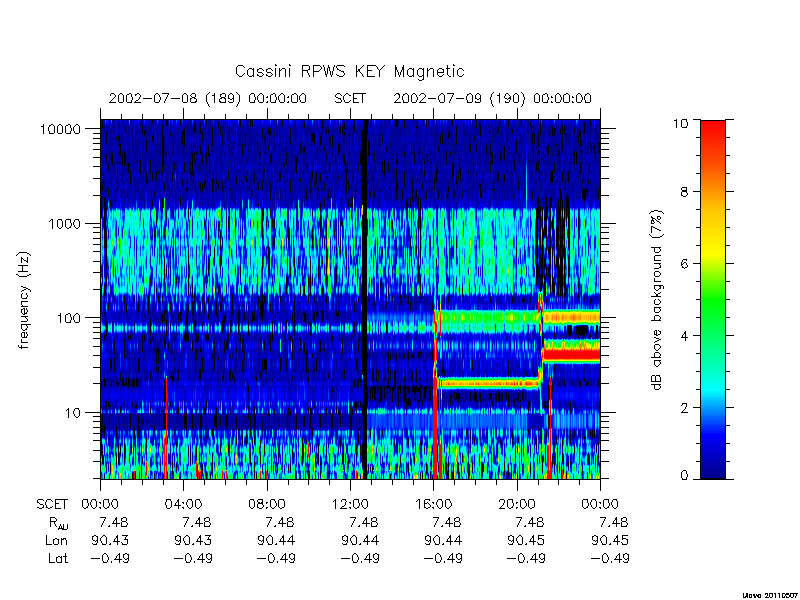Image resolution: width=800 pixels, height=600 pixels.
Task: Click the 6 label on the colorbar
Action: [685, 264]
